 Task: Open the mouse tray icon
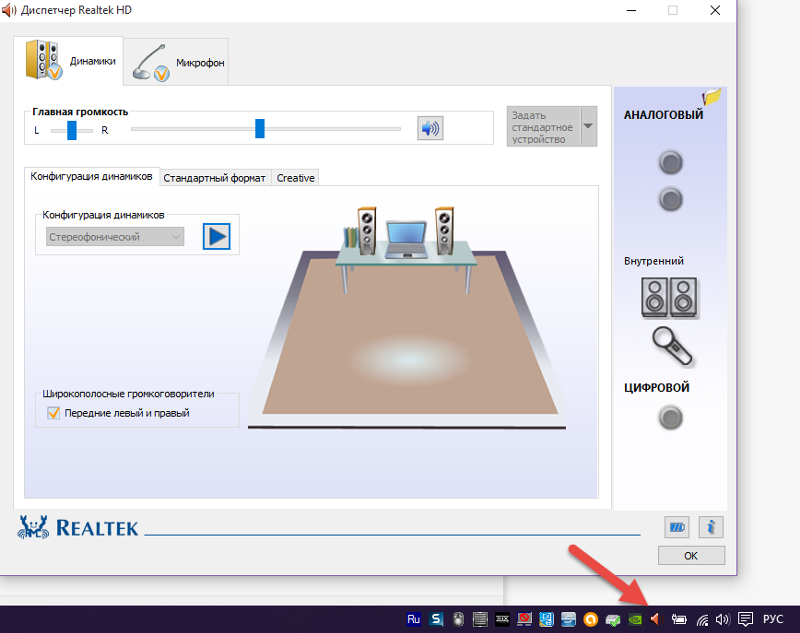coord(458,619)
